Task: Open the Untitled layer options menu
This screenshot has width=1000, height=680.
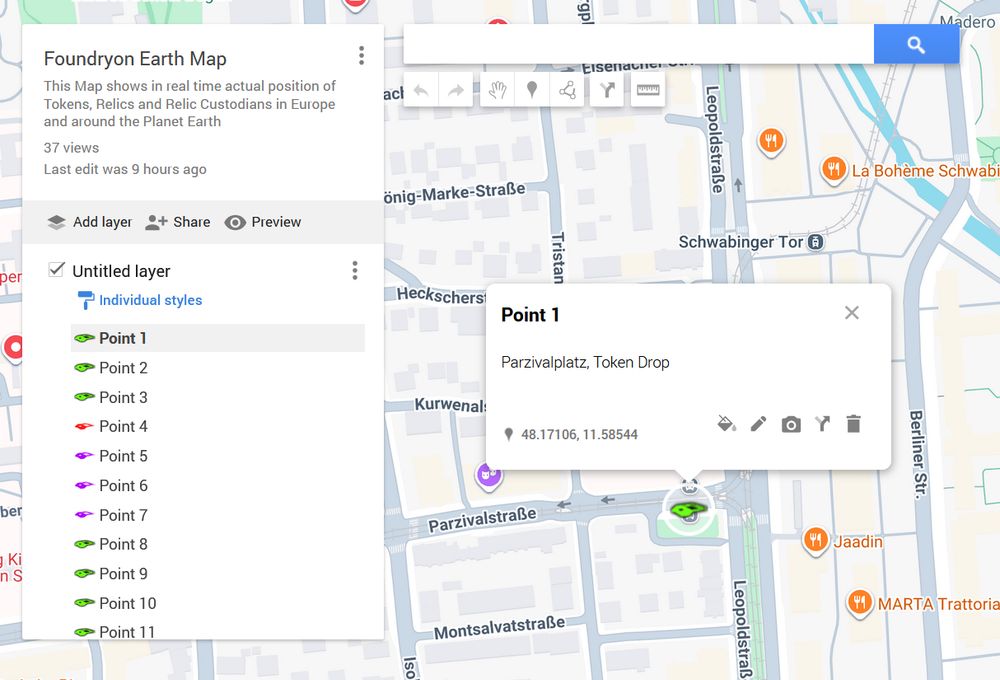Action: pyautogui.click(x=355, y=270)
